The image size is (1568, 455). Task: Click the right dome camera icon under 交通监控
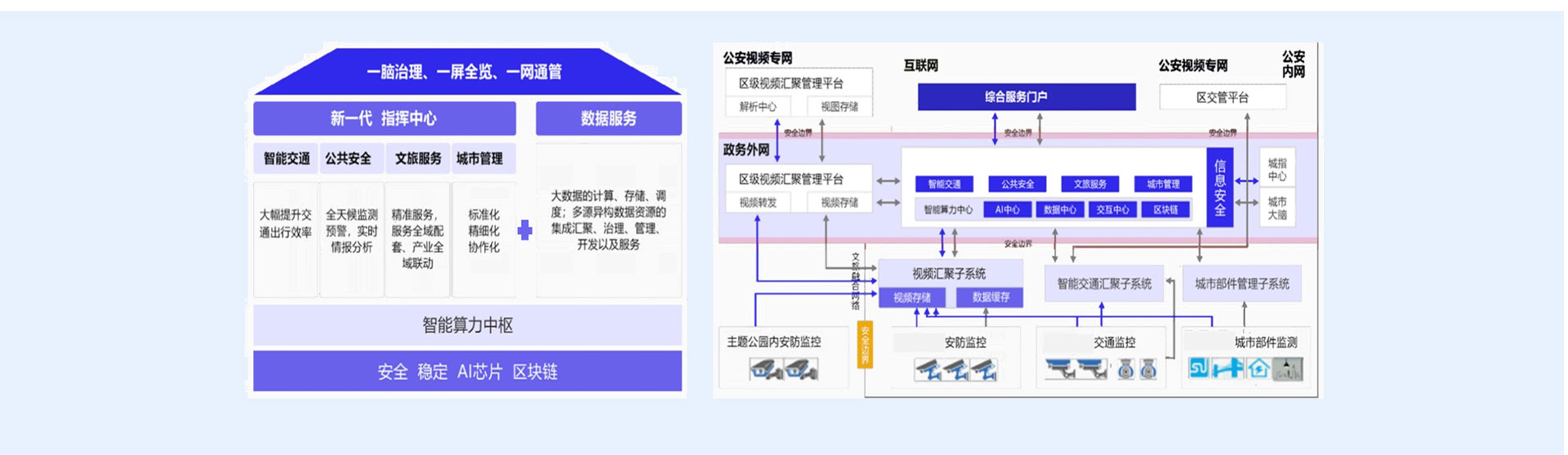[x=1148, y=370]
